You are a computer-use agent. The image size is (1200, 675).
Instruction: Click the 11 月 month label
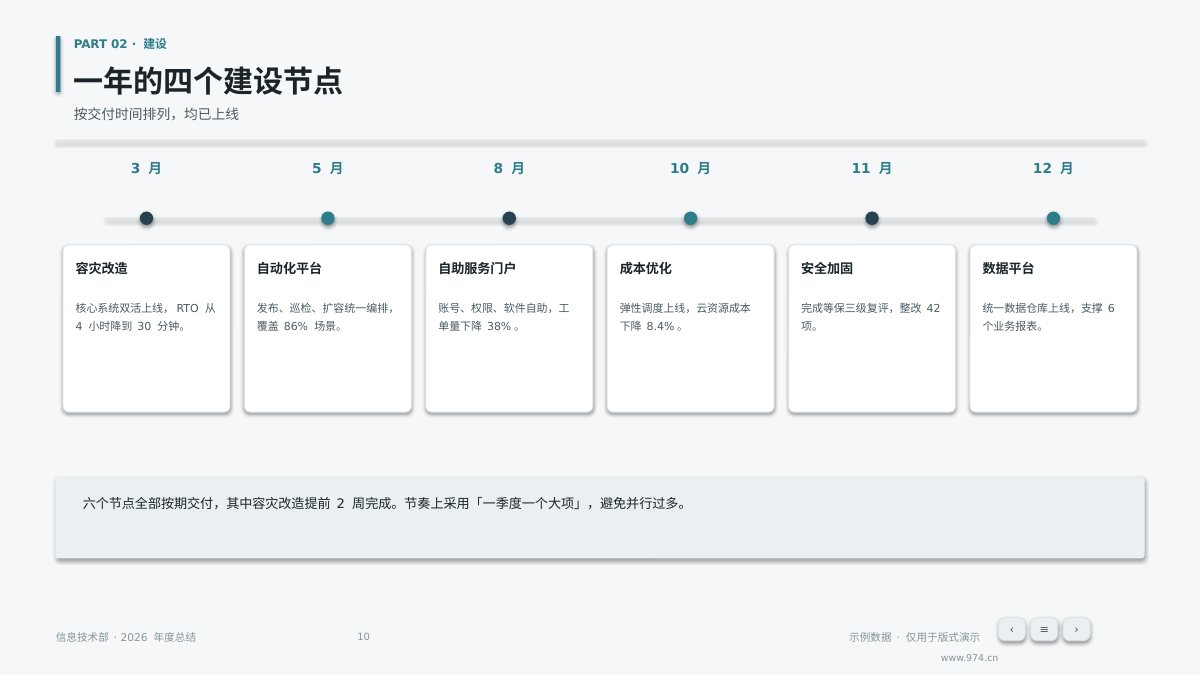coord(872,168)
